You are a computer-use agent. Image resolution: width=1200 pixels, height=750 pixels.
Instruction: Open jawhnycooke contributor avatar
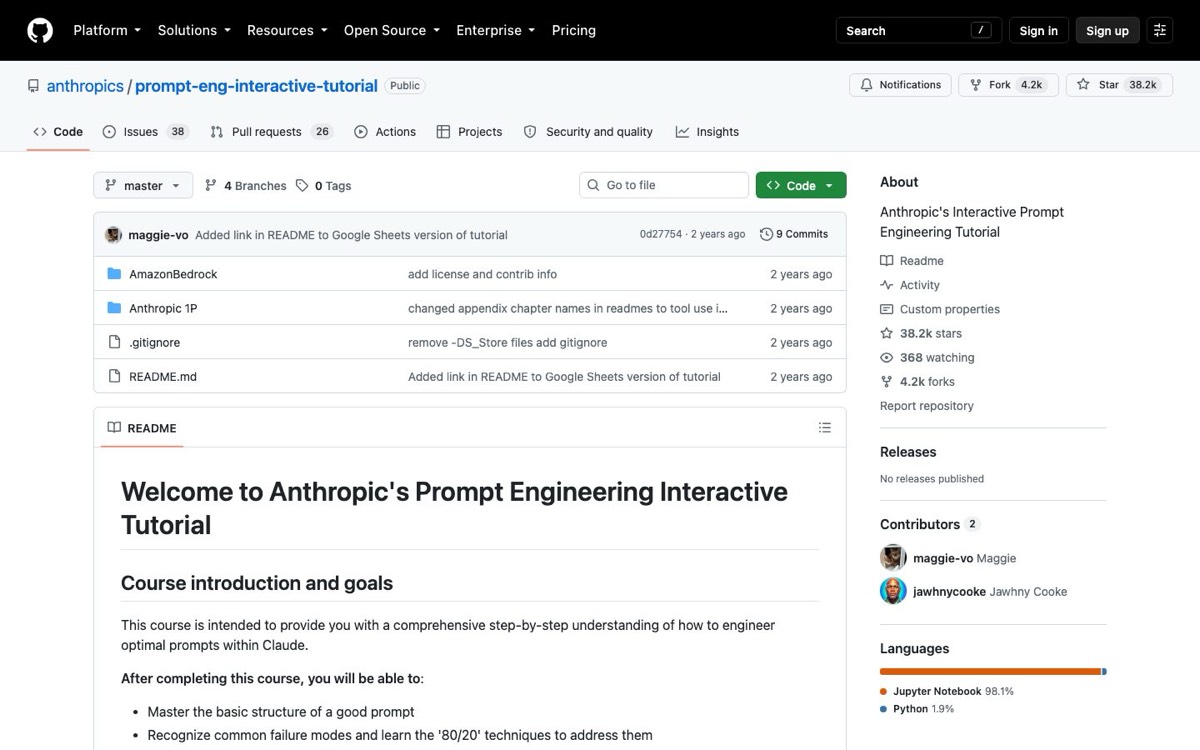coord(893,591)
